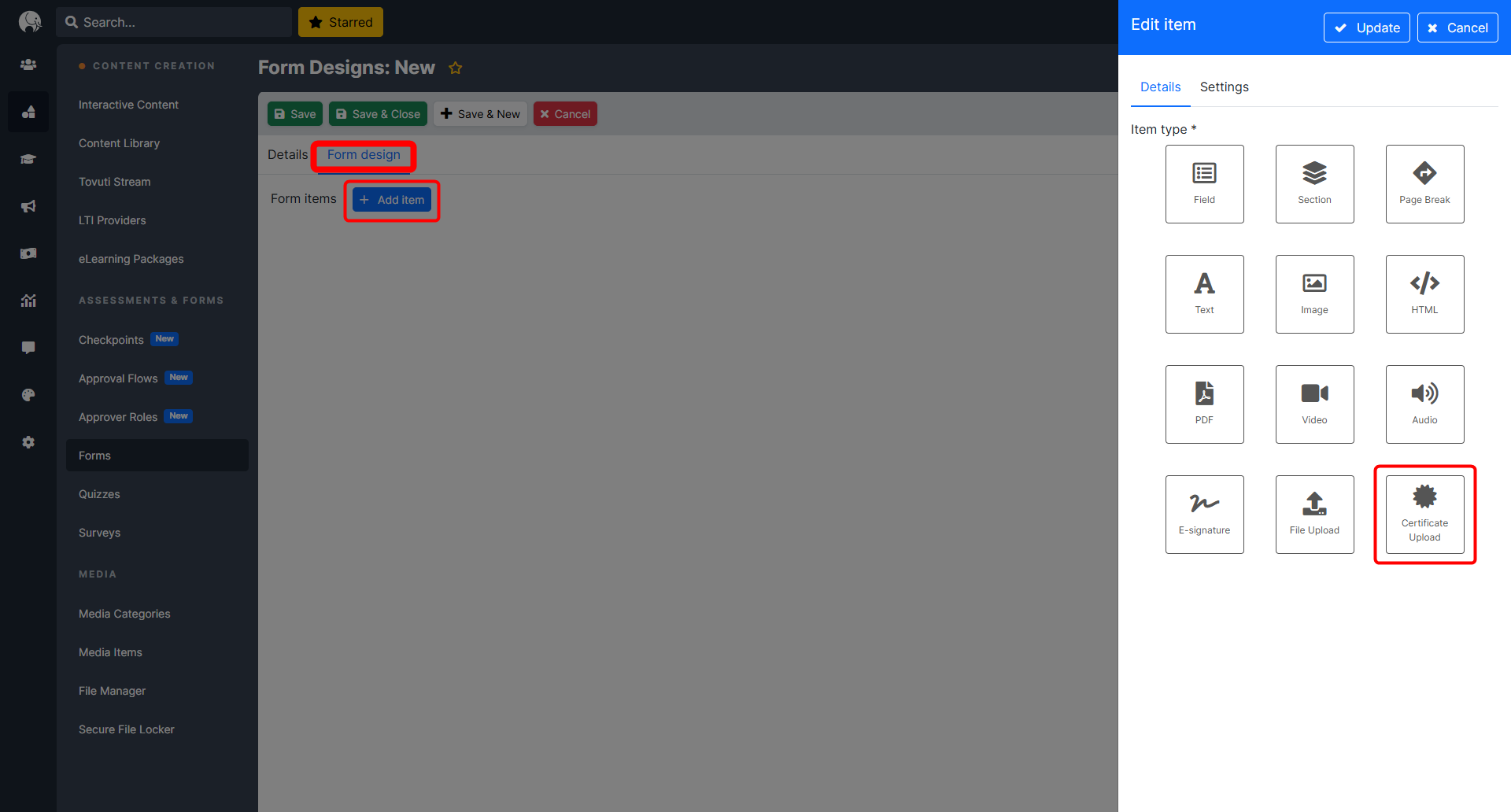This screenshot has width=1511, height=812.
Task: Choose the File Upload item type
Action: tap(1314, 515)
